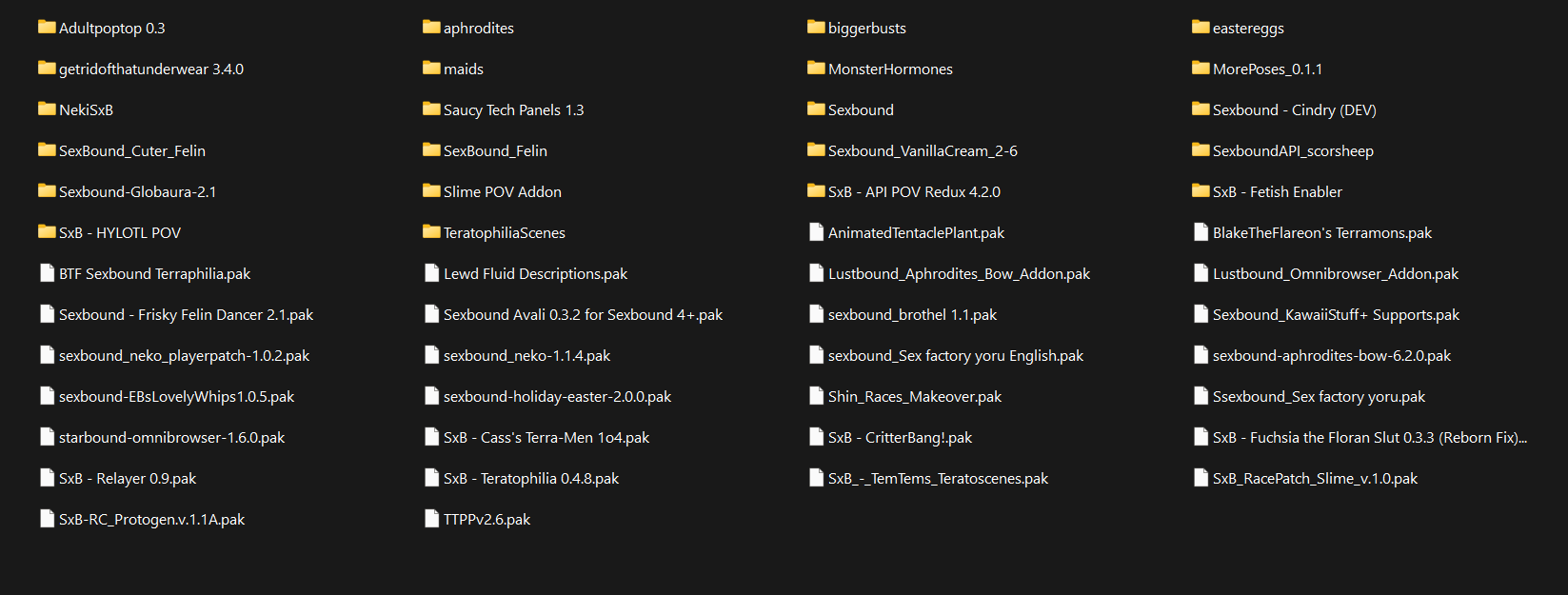Click the file icon of Lustbound_Omnibrowser_Addon.pak
1568x595 pixels.
pyautogui.click(x=1201, y=272)
